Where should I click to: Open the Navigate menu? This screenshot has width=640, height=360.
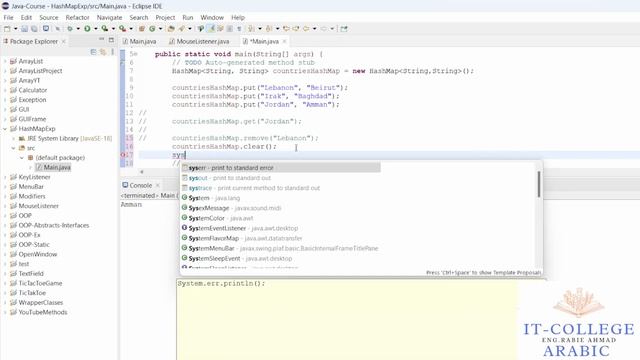point(109,18)
